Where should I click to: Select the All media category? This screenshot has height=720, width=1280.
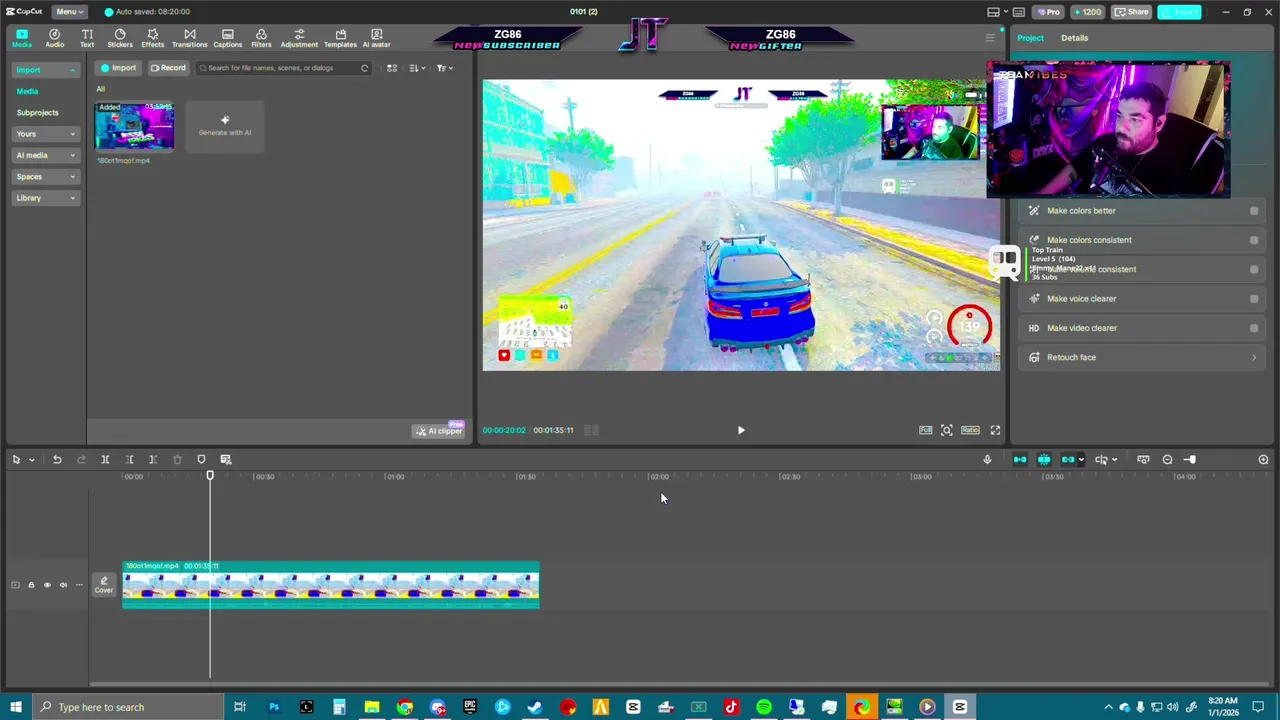100,89
